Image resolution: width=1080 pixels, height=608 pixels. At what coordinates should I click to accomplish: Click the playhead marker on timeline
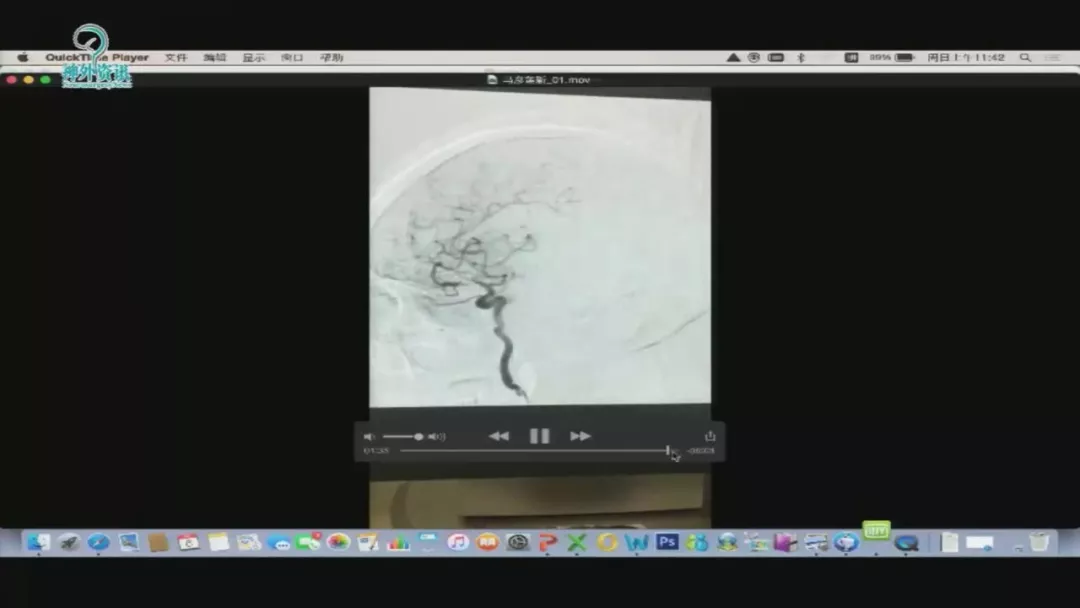pyautogui.click(x=667, y=451)
